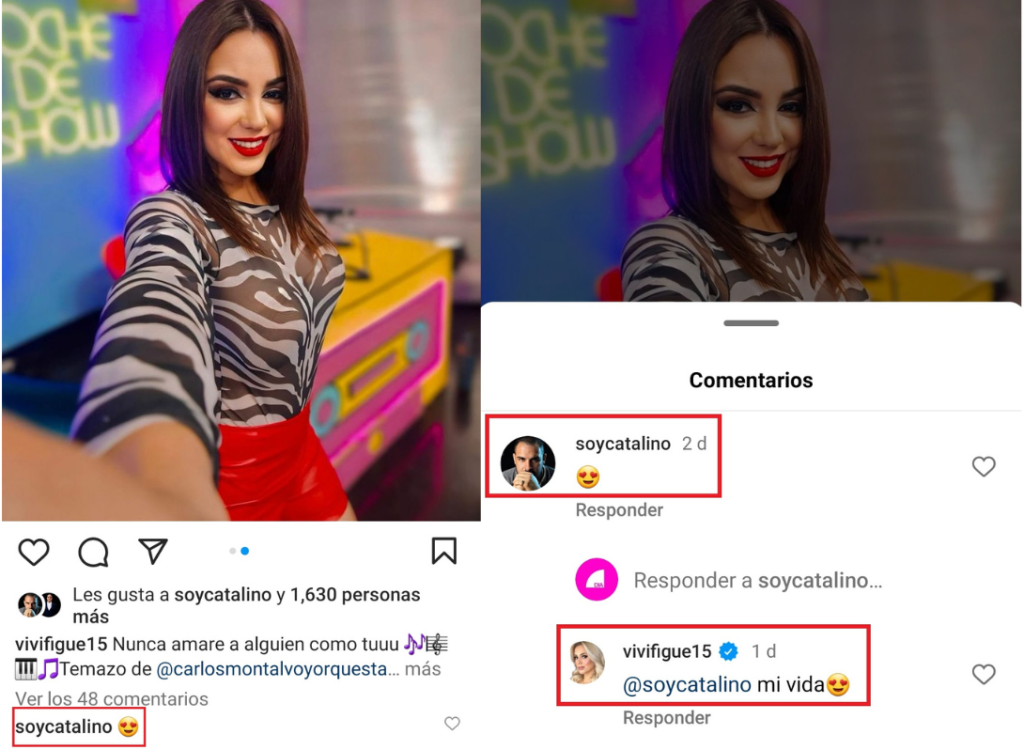Share post with paper plane icon
1024x750 pixels.
[153, 551]
